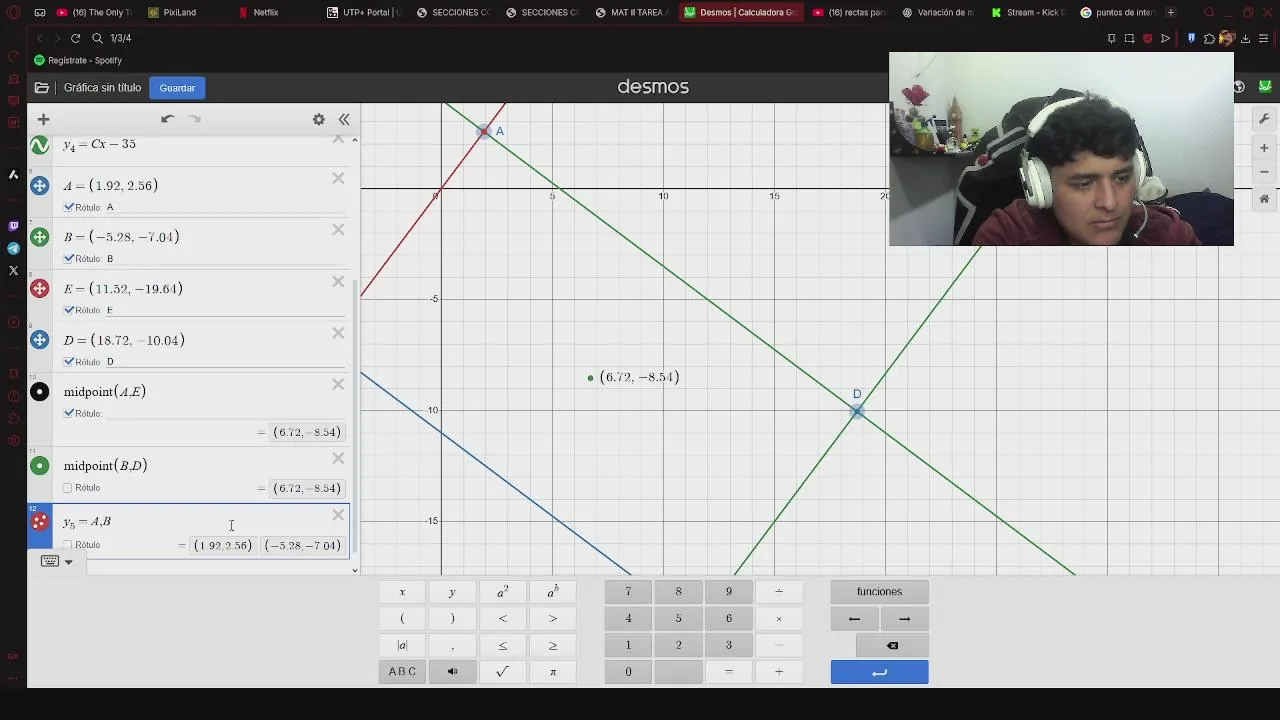The image size is (1280, 720).
Task: Click x variable key on keypad
Action: (x=402, y=592)
